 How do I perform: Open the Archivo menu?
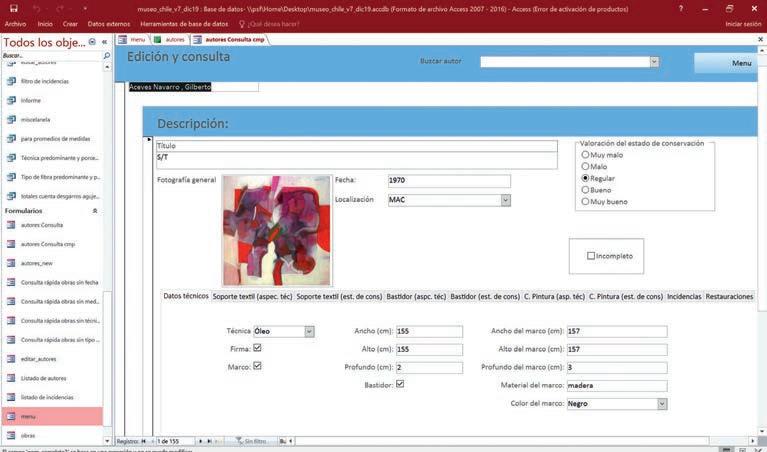point(15,23)
